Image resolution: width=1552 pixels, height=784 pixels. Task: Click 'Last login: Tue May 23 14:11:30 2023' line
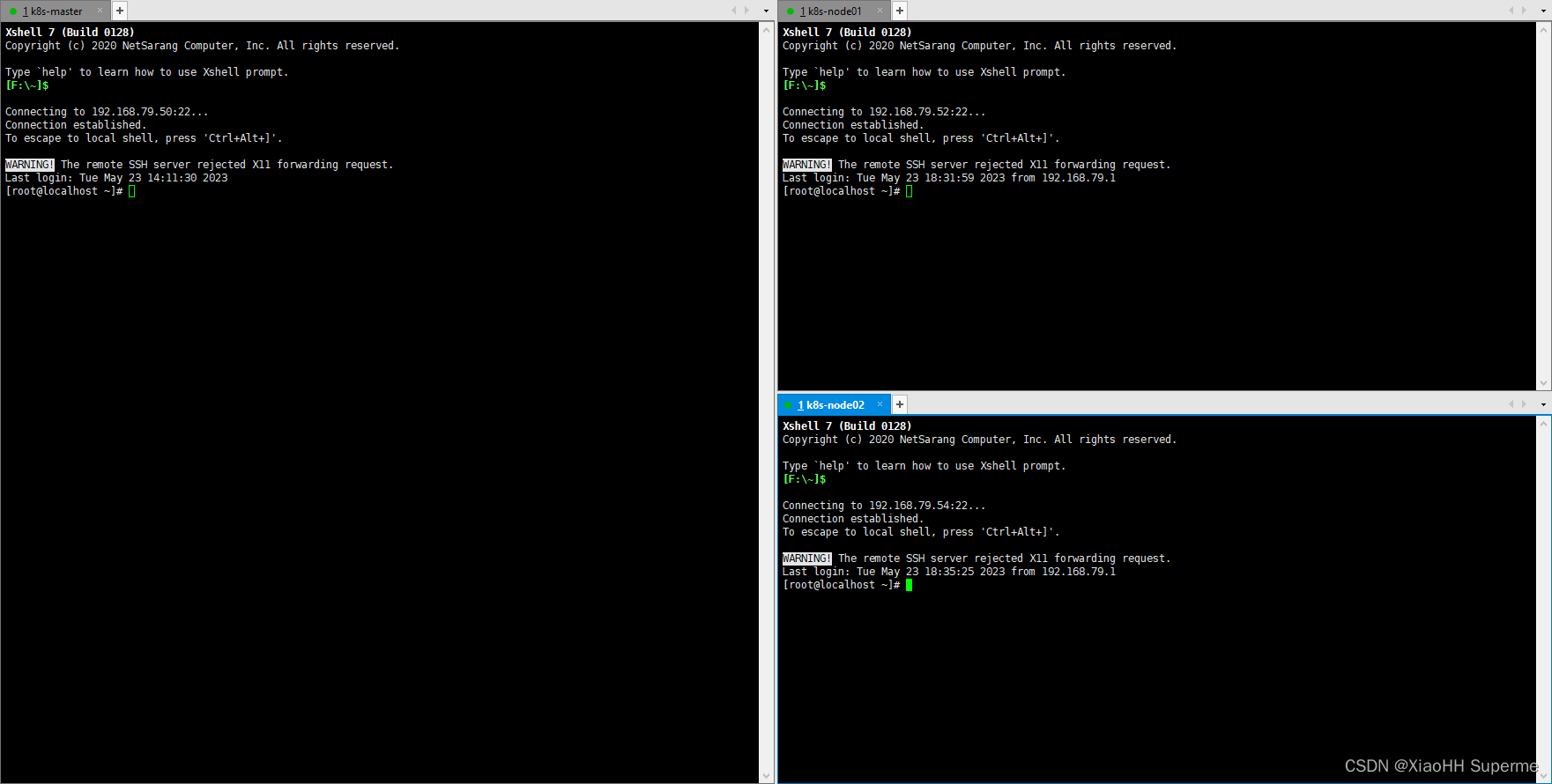[x=116, y=178]
